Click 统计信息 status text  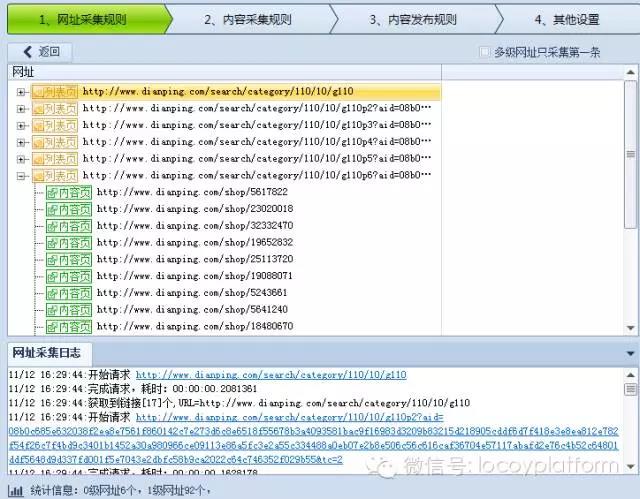tap(120, 490)
